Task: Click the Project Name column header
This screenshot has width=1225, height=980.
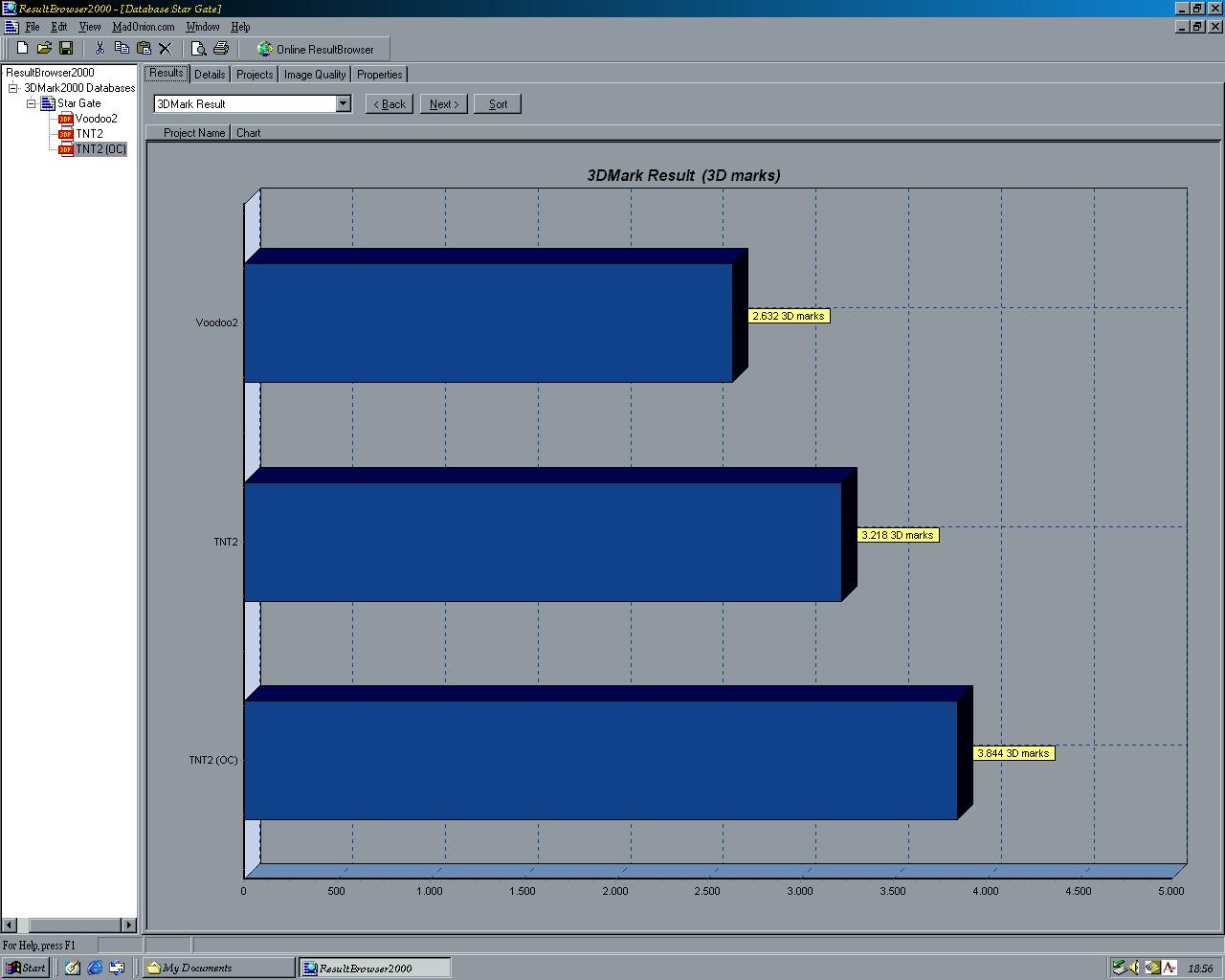Action: click(x=190, y=133)
